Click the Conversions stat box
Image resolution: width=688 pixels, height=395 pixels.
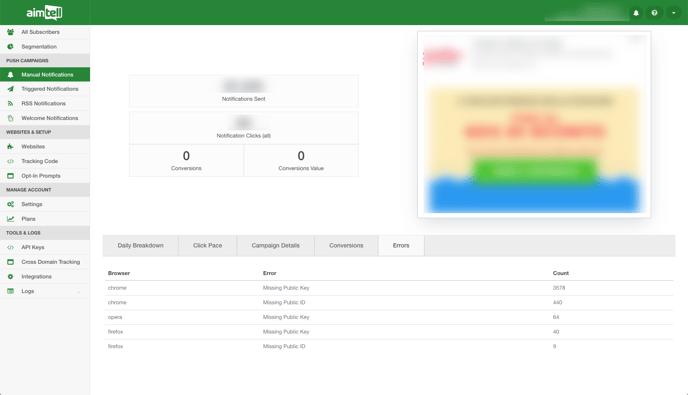(x=186, y=161)
